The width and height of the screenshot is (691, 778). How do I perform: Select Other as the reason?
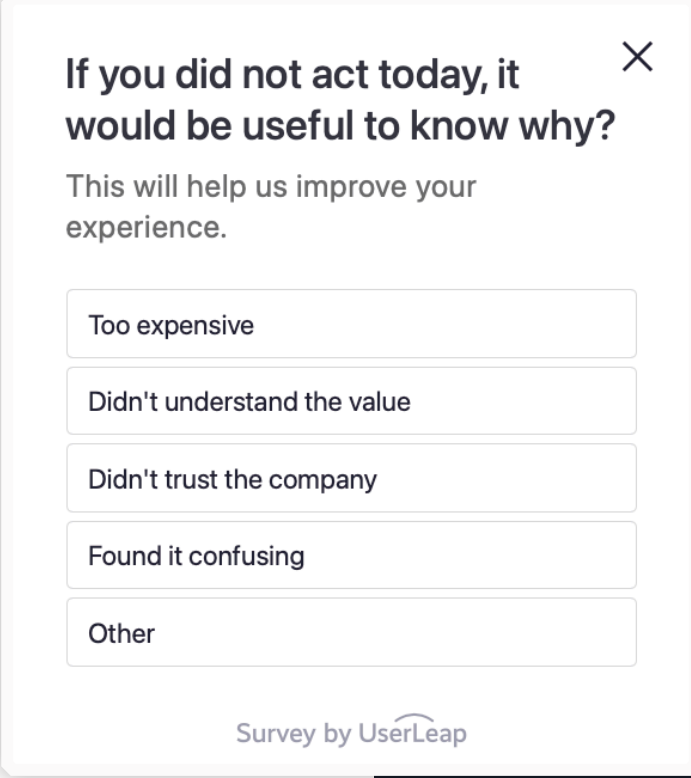(x=351, y=633)
